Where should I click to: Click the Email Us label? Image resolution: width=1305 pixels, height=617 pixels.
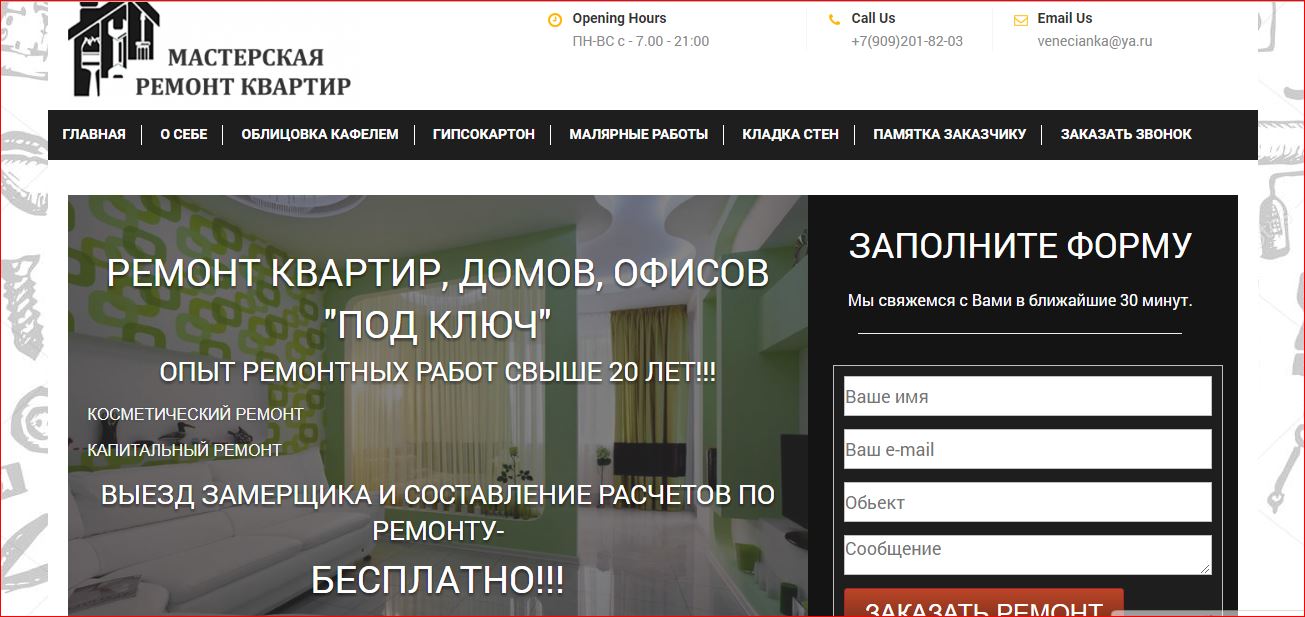pos(1065,18)
